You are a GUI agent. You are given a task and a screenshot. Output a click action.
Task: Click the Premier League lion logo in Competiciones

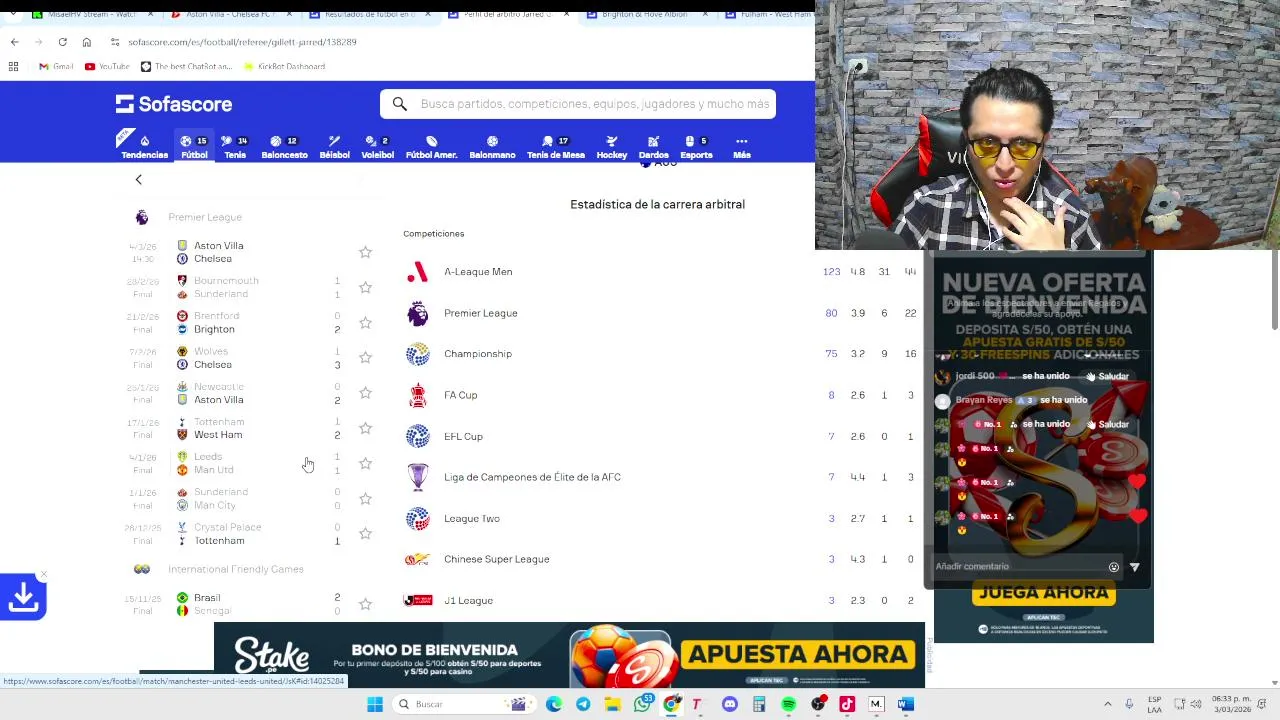point(417,313)
